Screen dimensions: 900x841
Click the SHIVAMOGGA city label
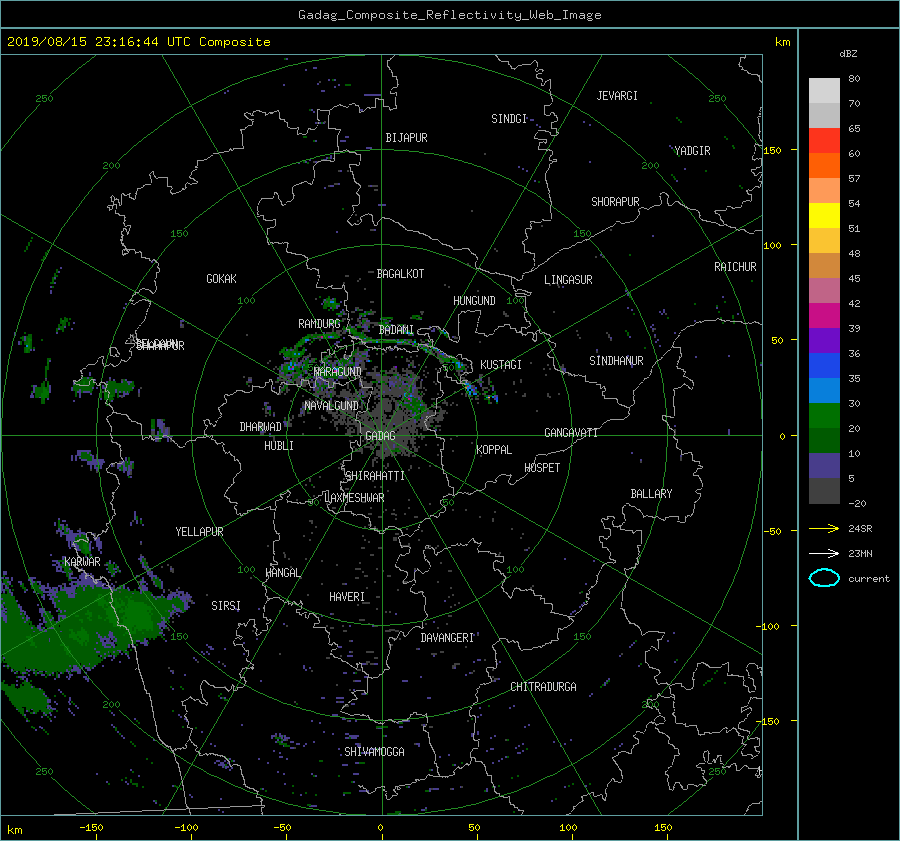pos(374,752)
